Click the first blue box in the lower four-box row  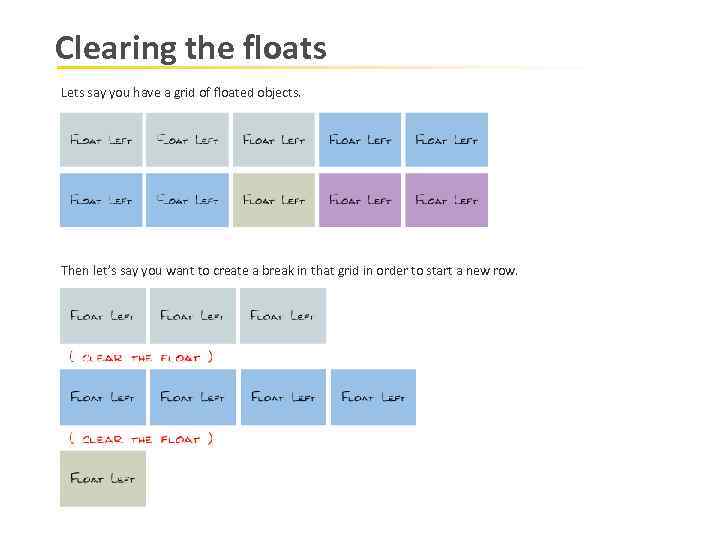tap(102, 397)
